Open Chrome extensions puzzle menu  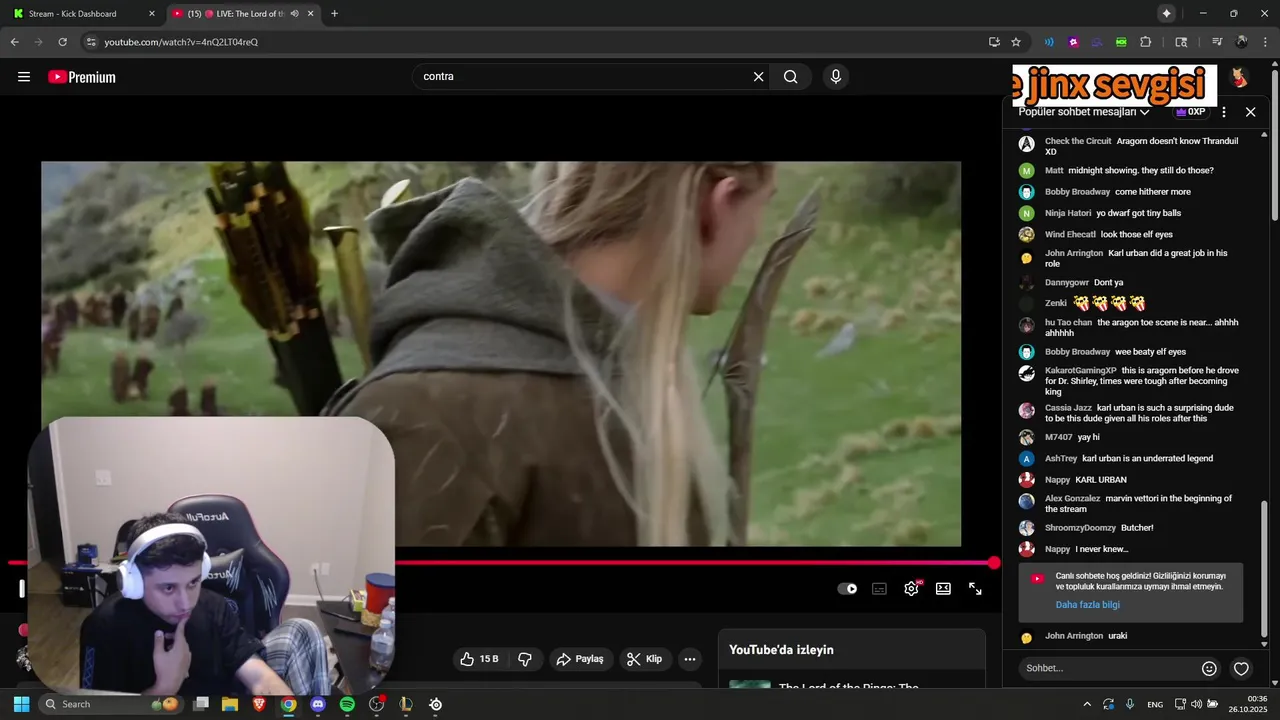(x=1145, y=42)
